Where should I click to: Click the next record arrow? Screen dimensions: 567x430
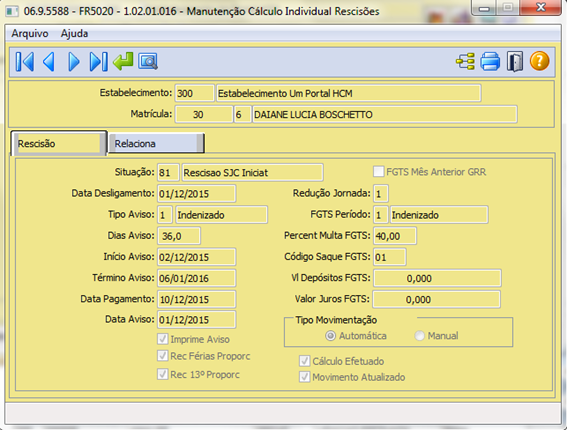74,61
